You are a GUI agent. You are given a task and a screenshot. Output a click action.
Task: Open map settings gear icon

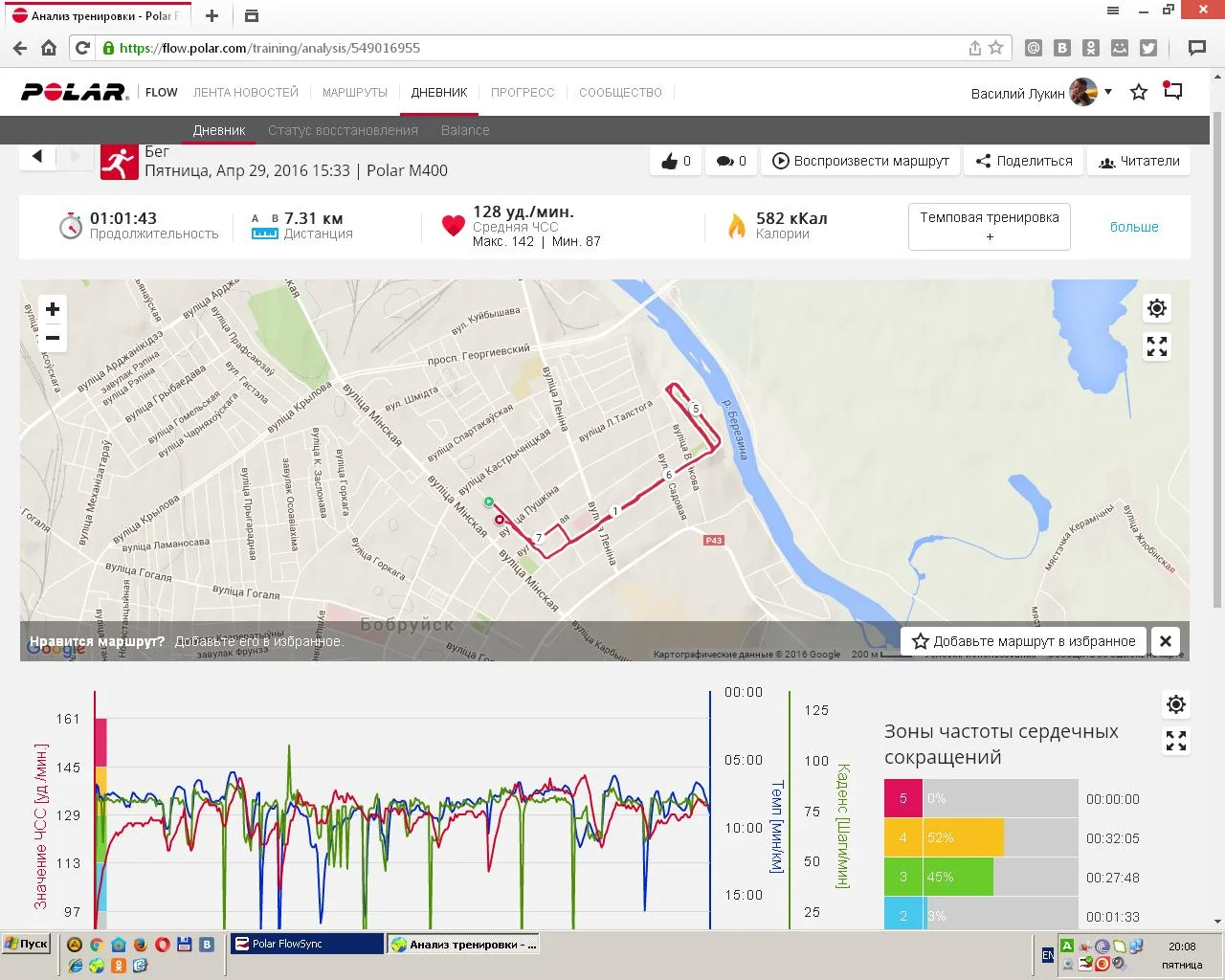(x=1157, y=308)
